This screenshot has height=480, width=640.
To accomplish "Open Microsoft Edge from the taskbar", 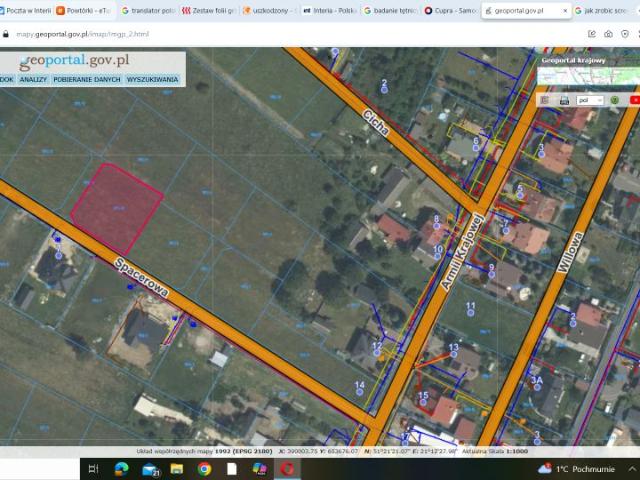I will click(x=122, y=469).
